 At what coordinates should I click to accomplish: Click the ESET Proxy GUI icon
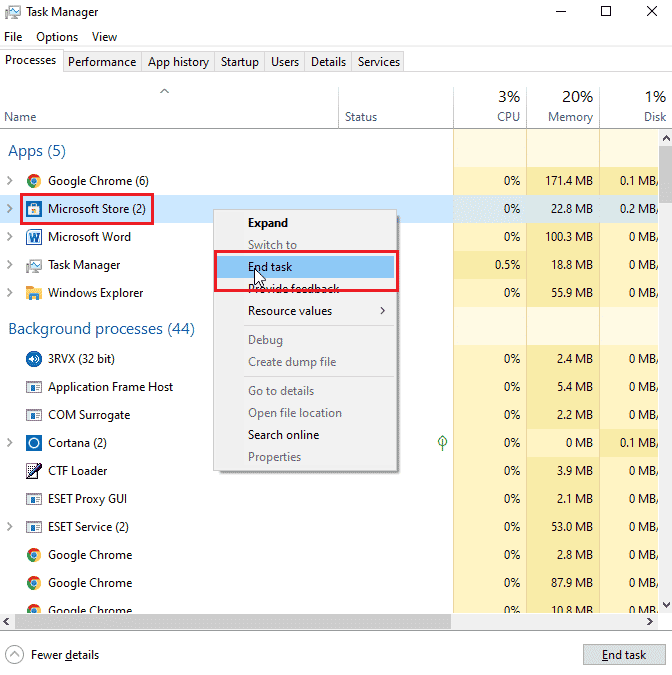click(x=34, y=499)
